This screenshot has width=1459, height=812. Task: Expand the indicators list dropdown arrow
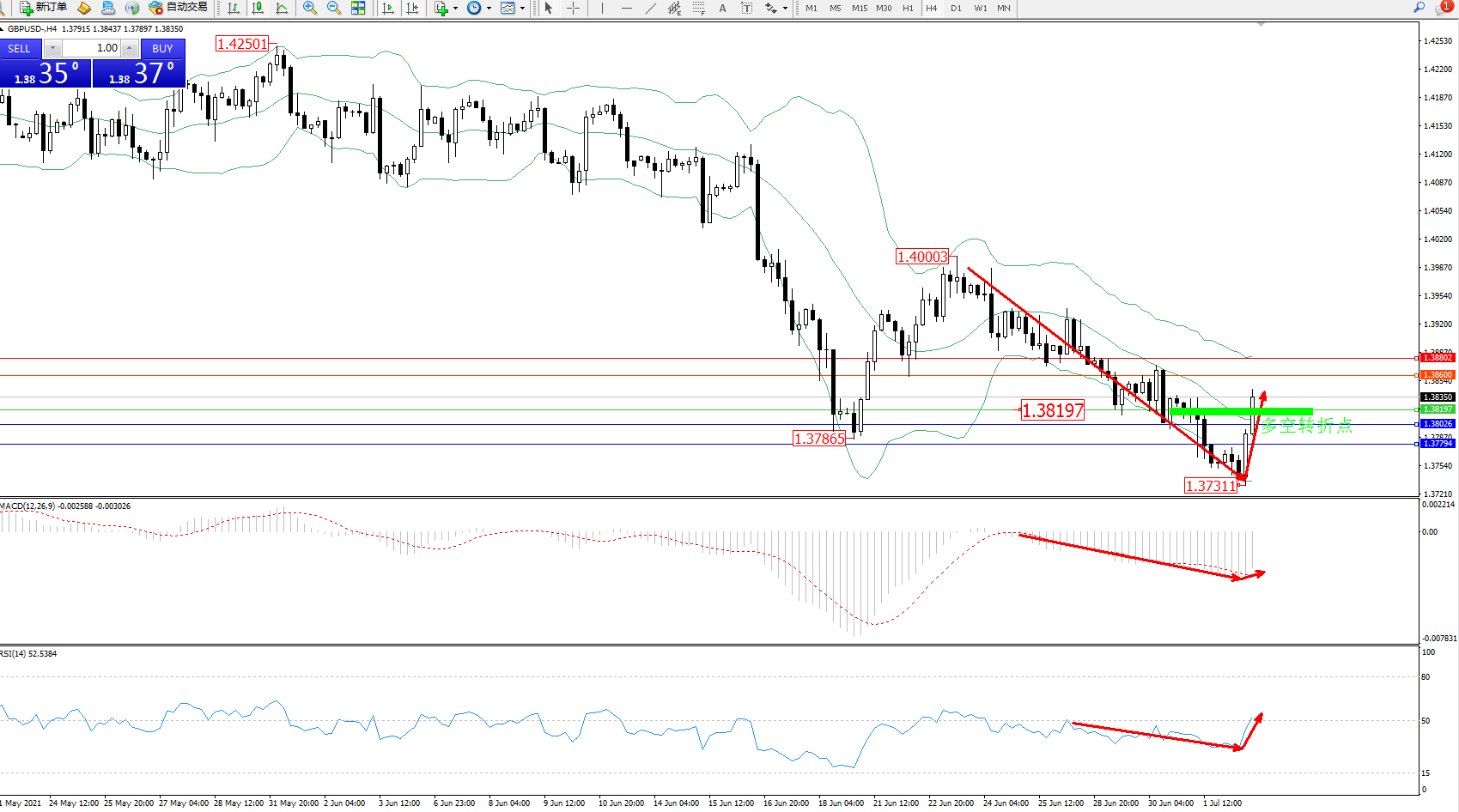(x=455, y=8)
